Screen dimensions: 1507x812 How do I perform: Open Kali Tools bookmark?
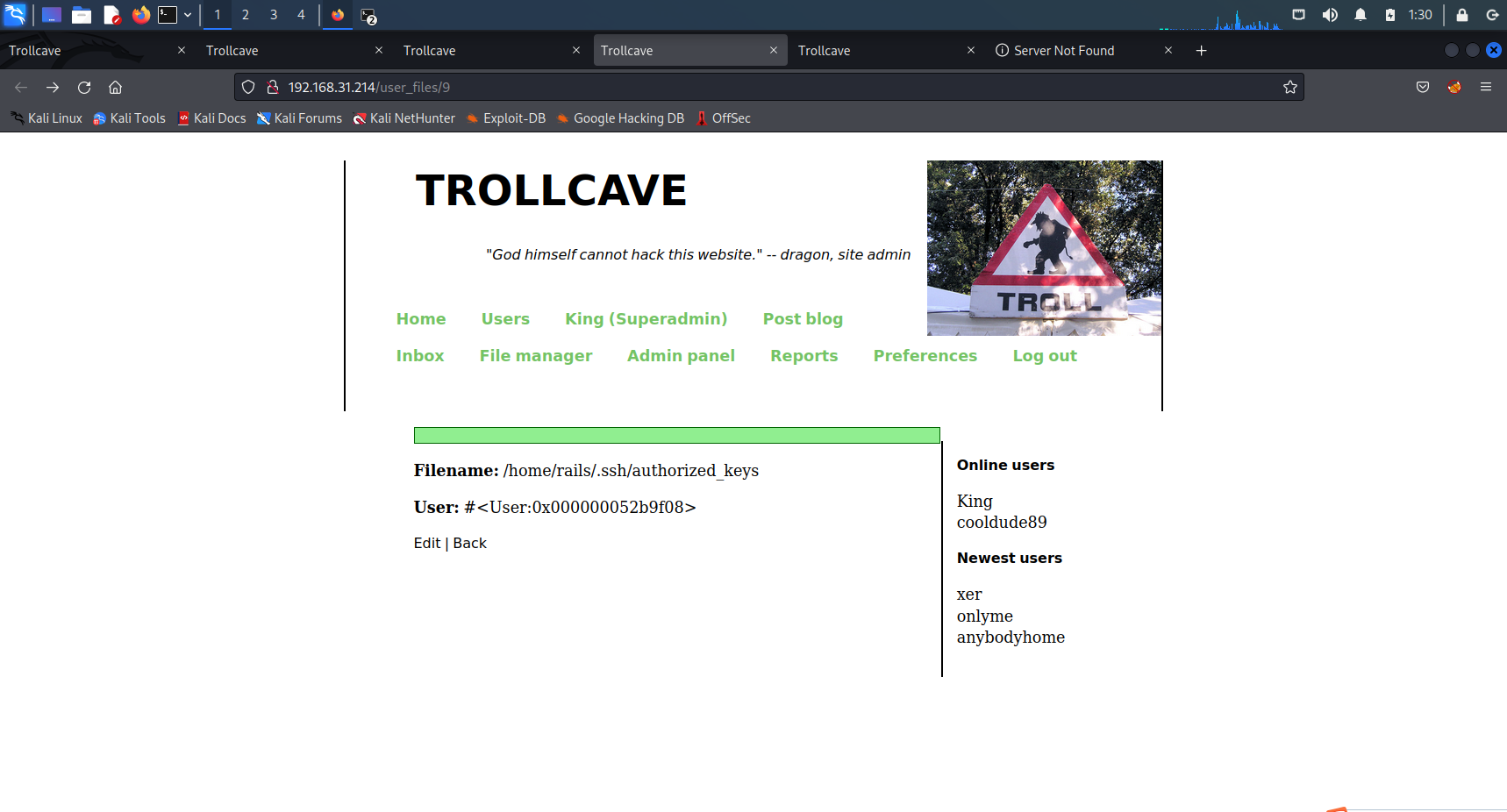click(x=129, y=118)
